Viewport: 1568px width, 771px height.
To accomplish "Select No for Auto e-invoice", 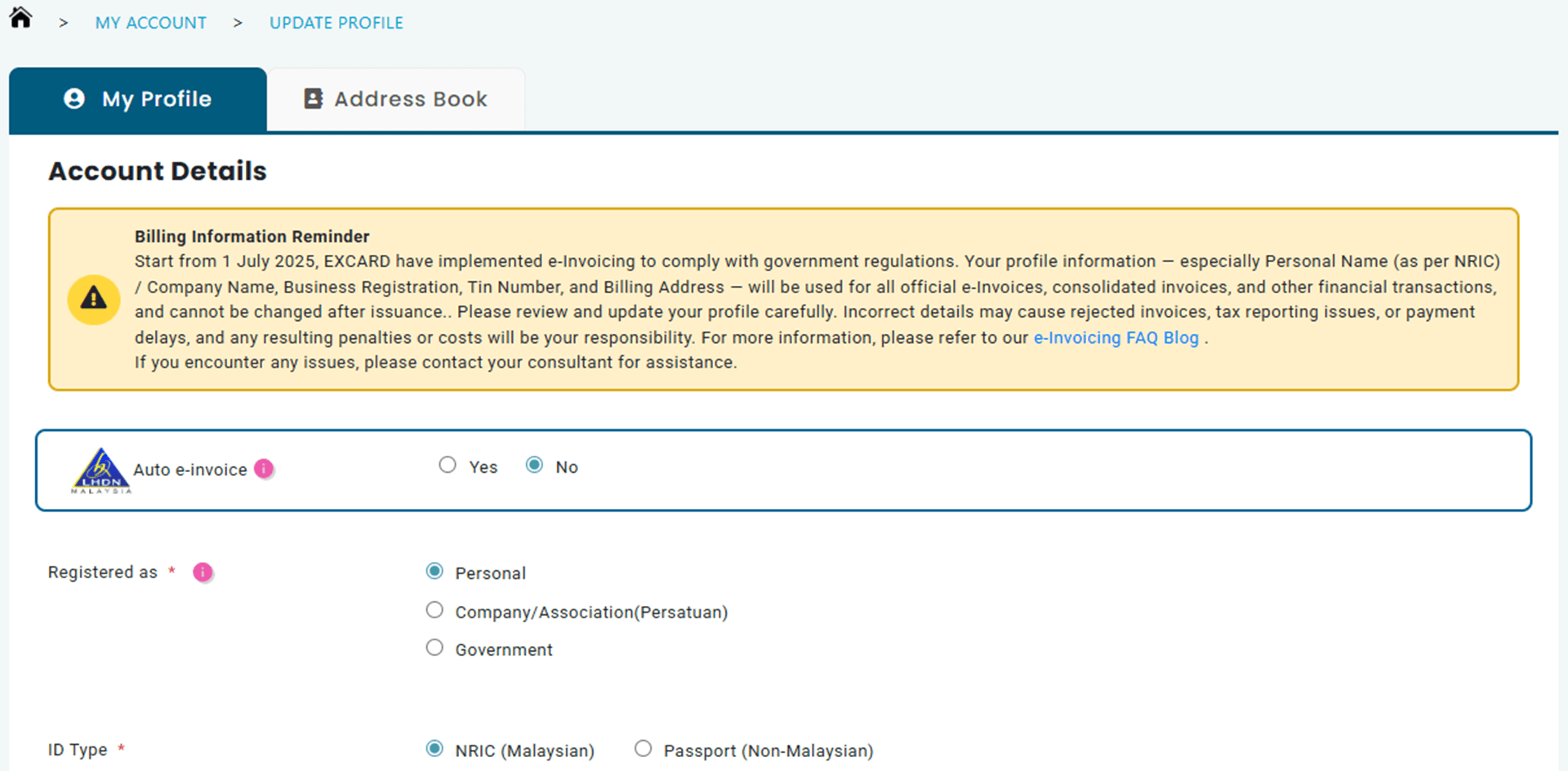I will coord(534,465).
